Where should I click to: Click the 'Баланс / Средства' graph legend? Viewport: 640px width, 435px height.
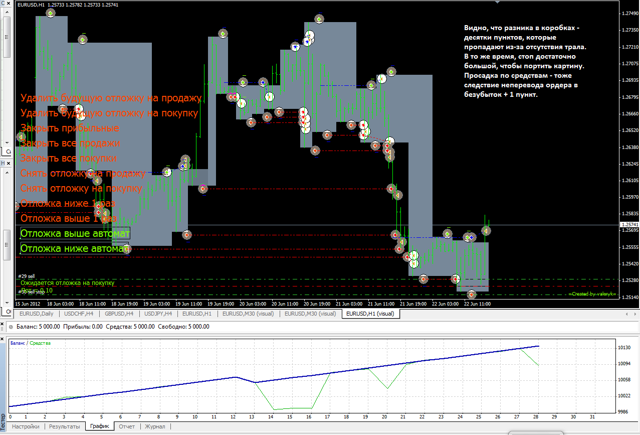[x=30, y=343]
